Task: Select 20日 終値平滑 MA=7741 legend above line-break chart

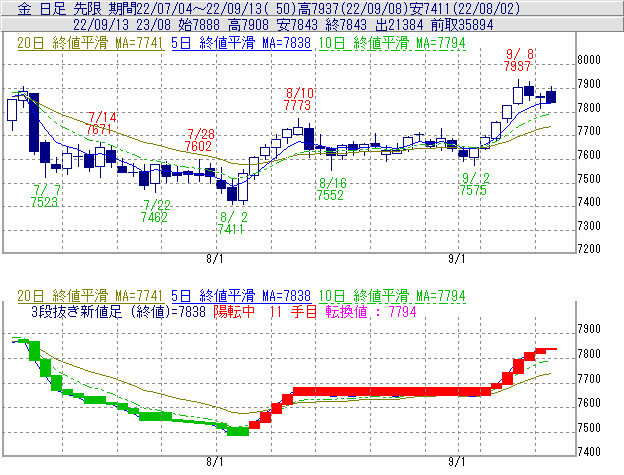Action: pos(90,296)
